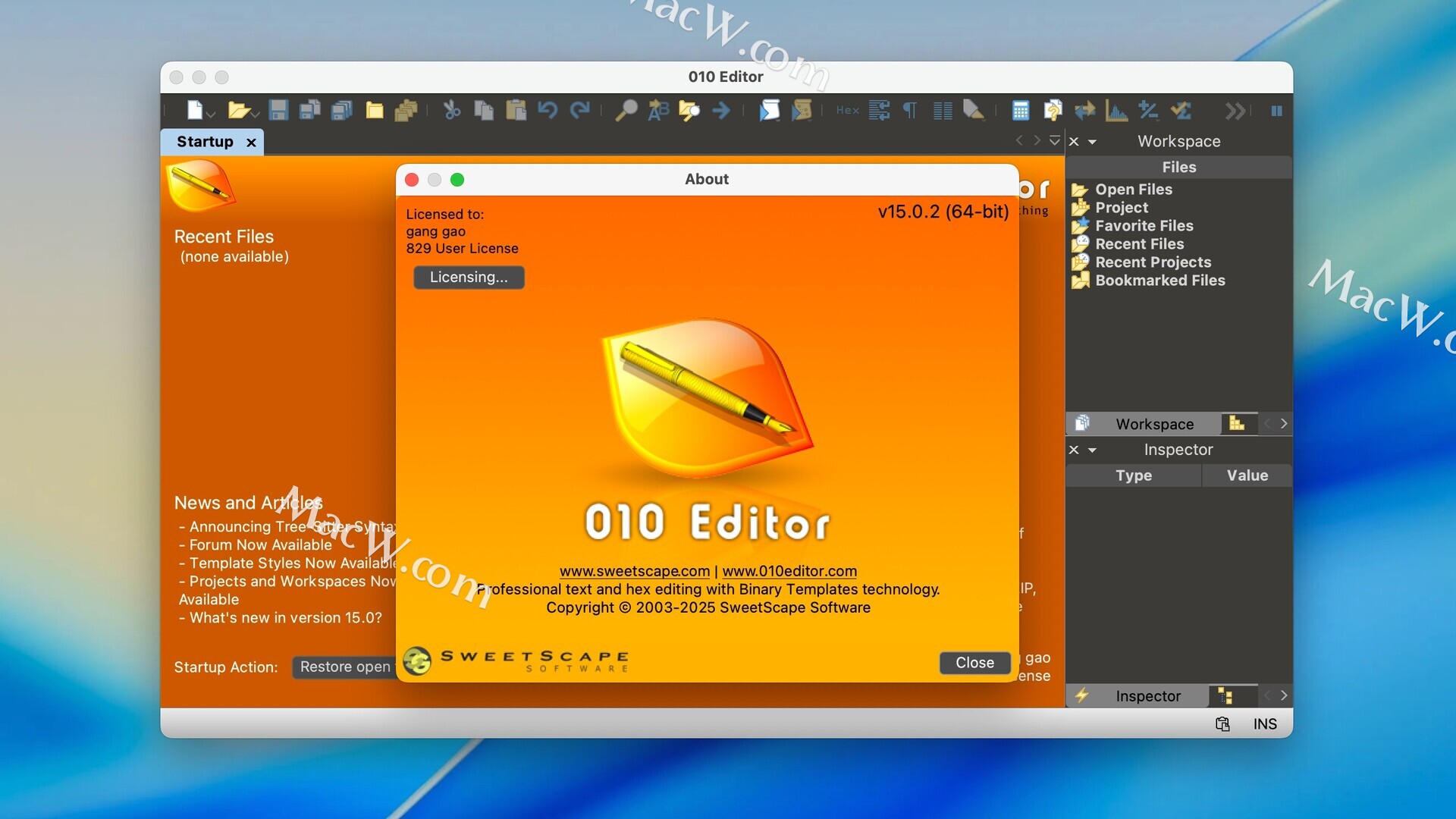This screenshot has width=1456, height=819.
Task: Create a new file with the New icon
Action: point(195,111)
